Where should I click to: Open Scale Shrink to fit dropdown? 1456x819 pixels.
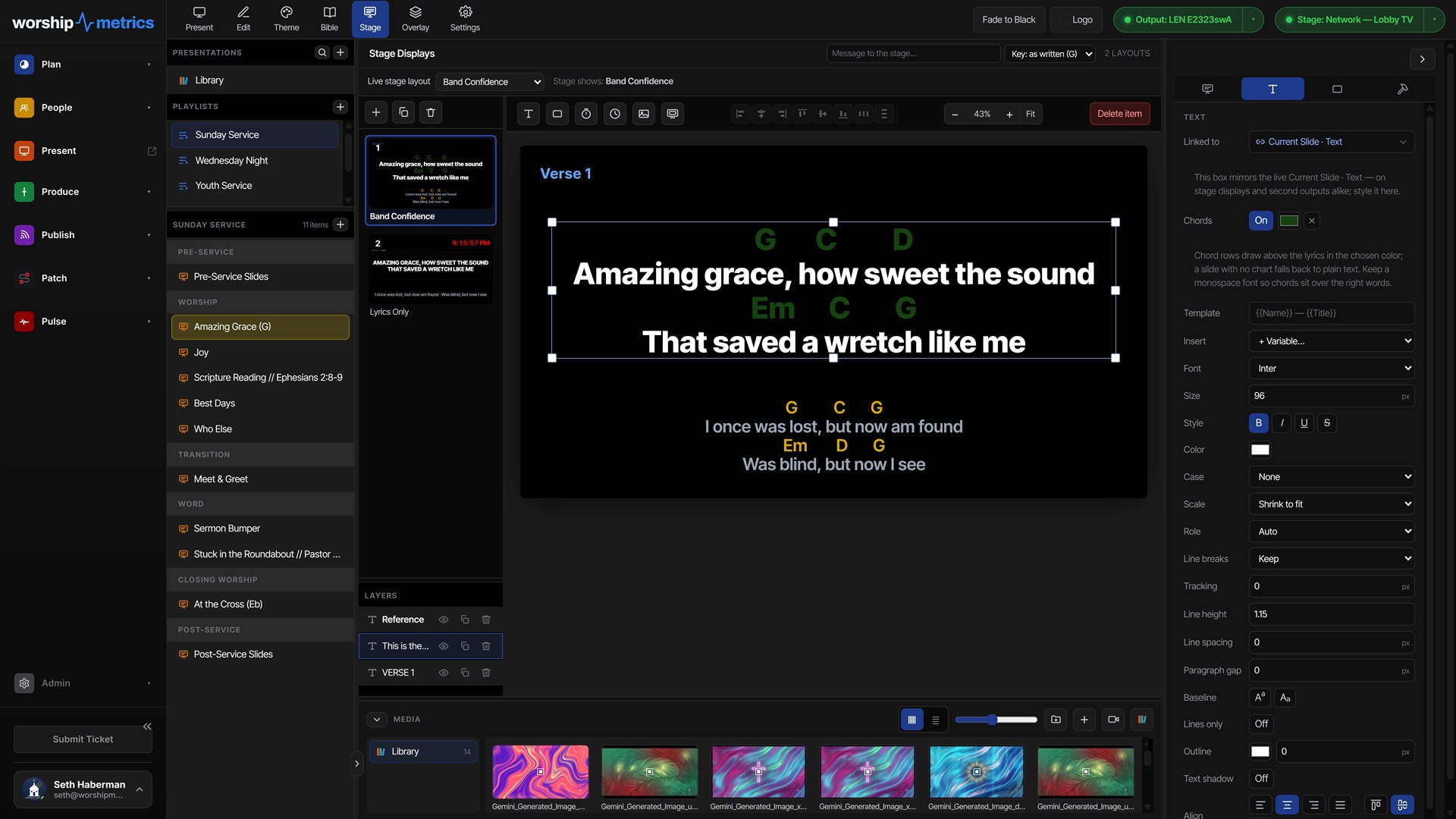pyautogui.click(x=1332, y=504)
